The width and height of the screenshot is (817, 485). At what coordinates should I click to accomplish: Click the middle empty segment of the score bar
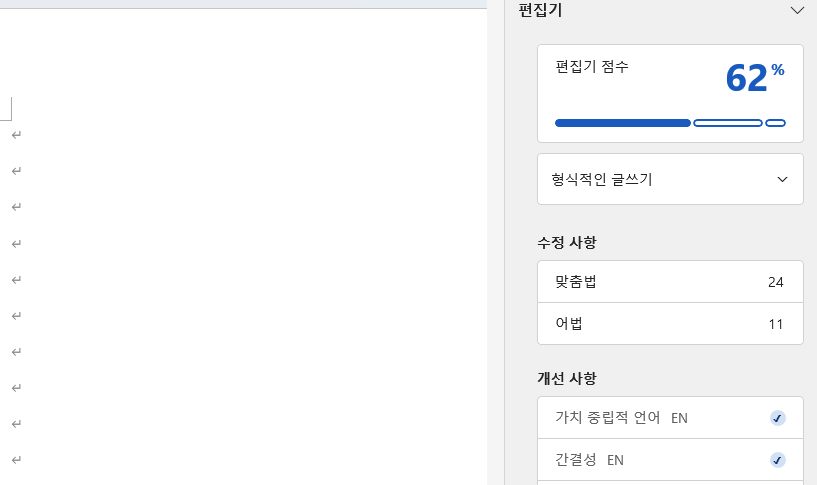(727, 123)
